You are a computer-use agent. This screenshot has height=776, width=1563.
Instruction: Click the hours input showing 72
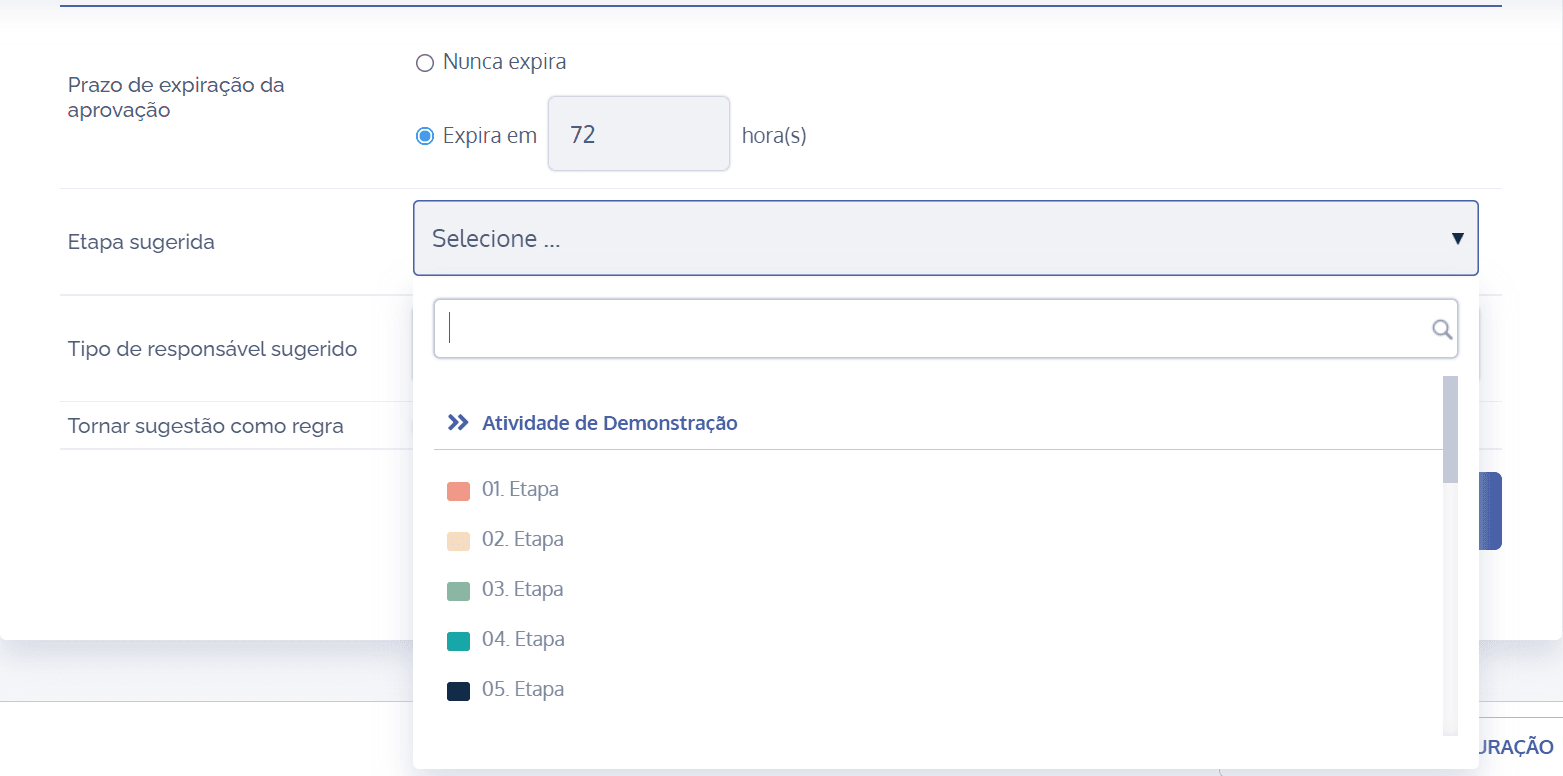pos(638,133)
